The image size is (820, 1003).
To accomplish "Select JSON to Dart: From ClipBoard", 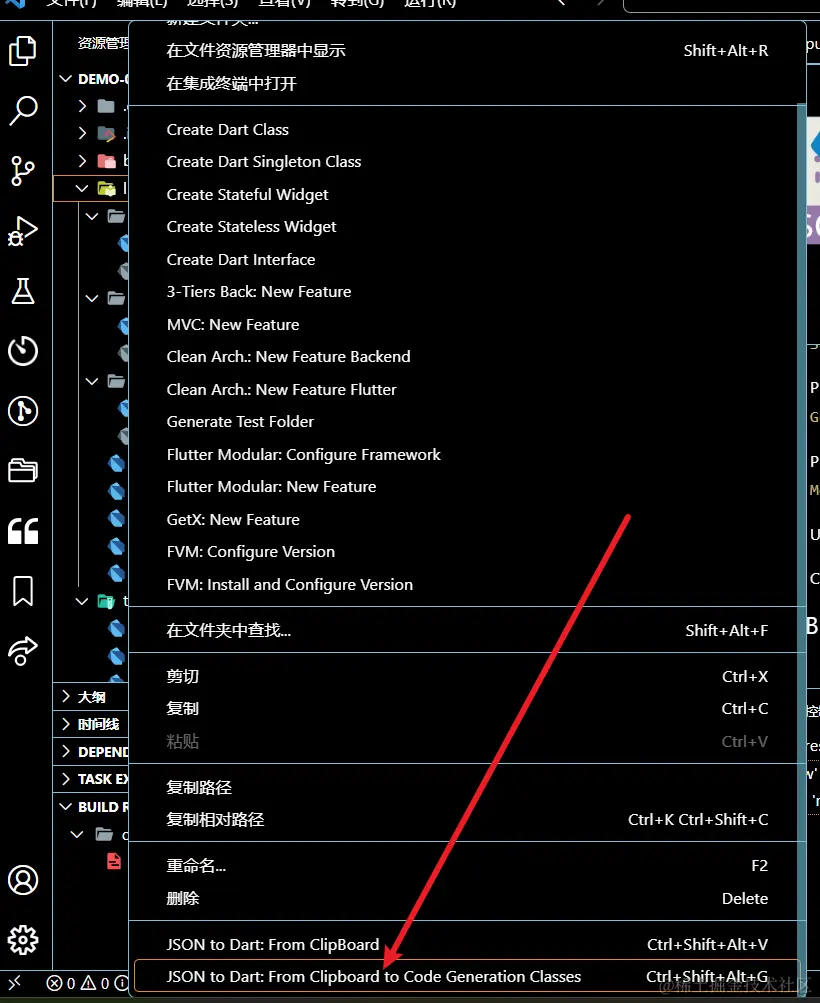I will 467,944.
